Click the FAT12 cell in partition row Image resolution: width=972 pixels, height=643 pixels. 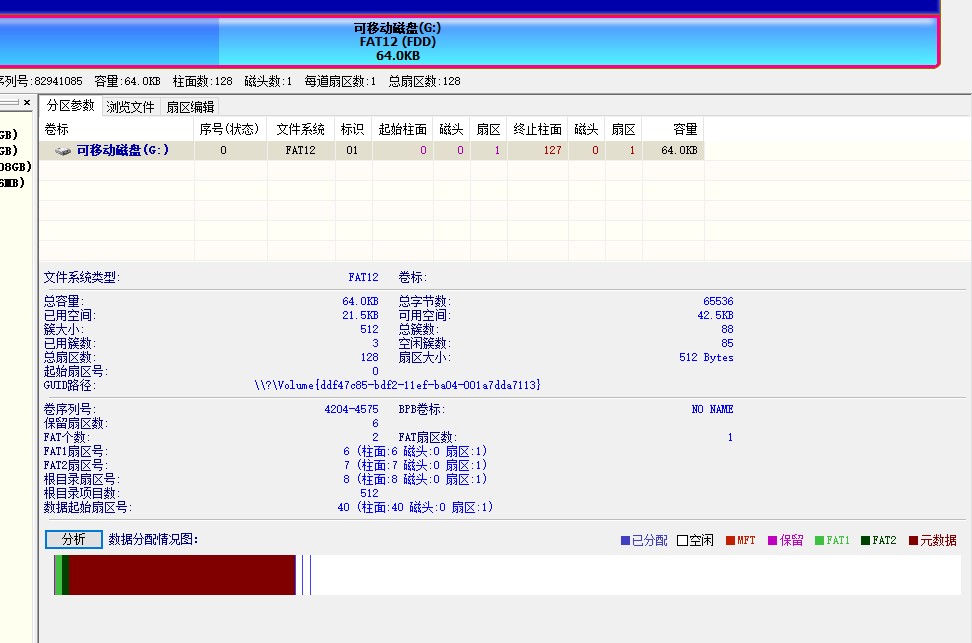301,151
